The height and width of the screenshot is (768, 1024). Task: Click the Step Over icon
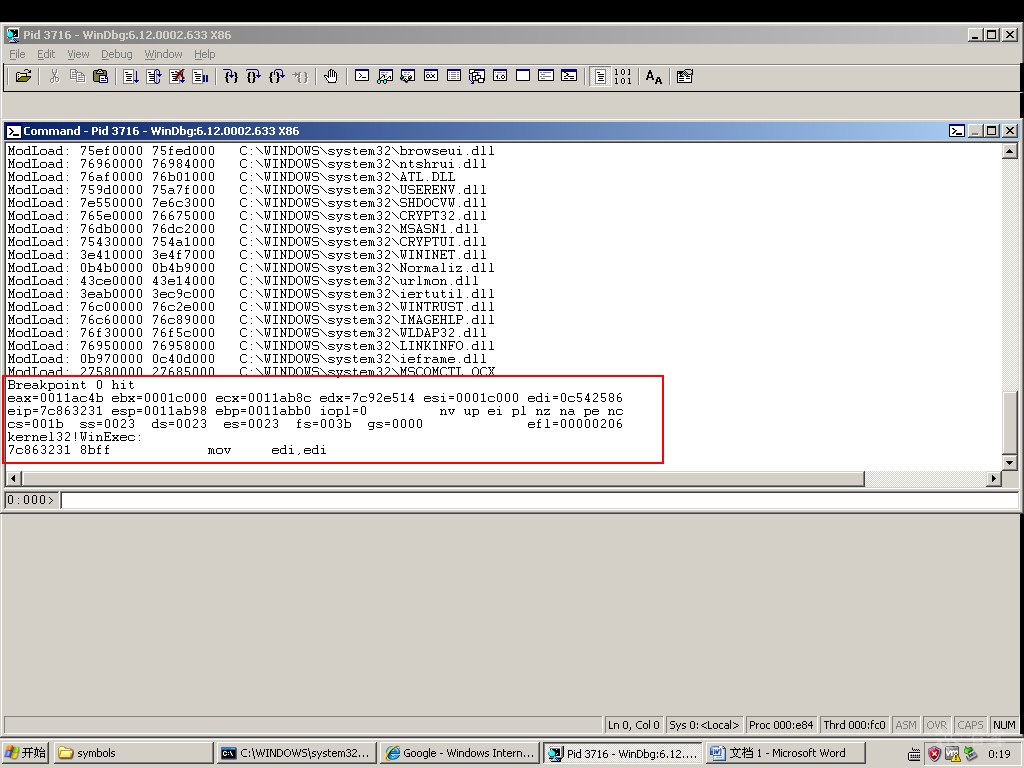click(x=253, y=76)
